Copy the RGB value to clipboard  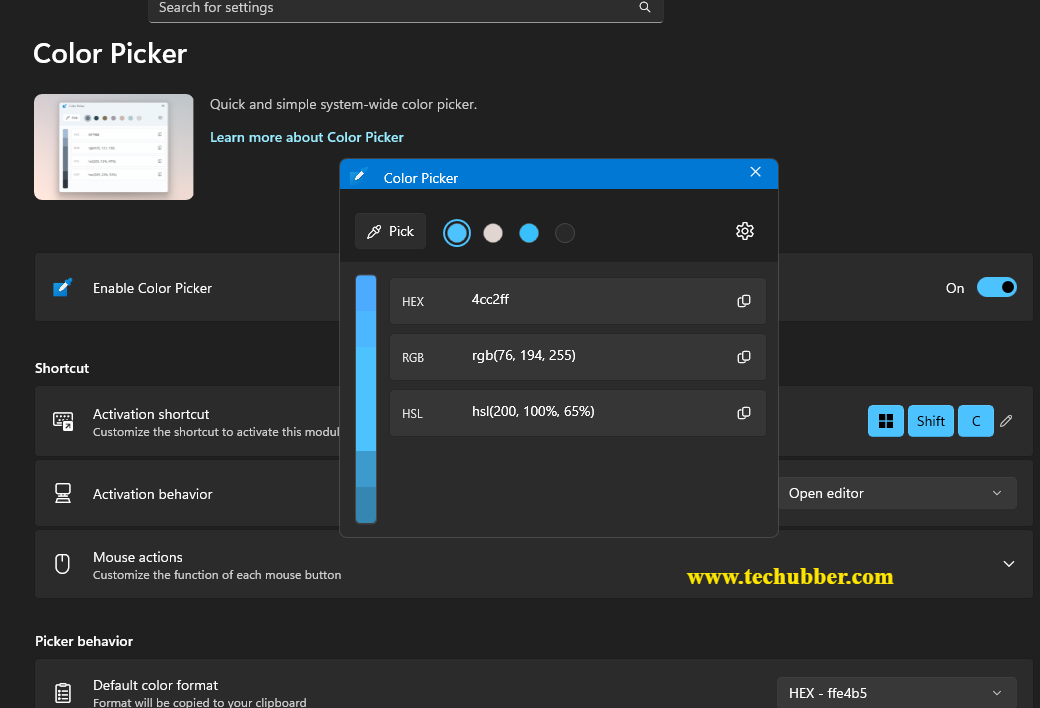[744, 357]
